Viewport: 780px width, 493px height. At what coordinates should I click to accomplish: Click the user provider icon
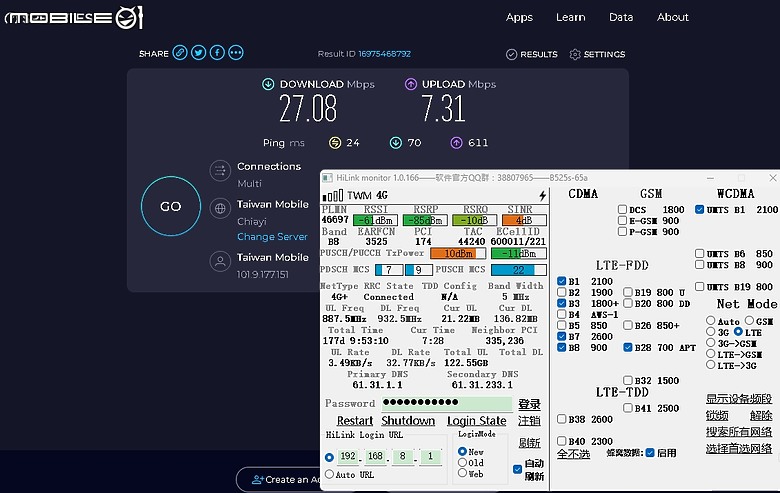click(x=220, y=262)
